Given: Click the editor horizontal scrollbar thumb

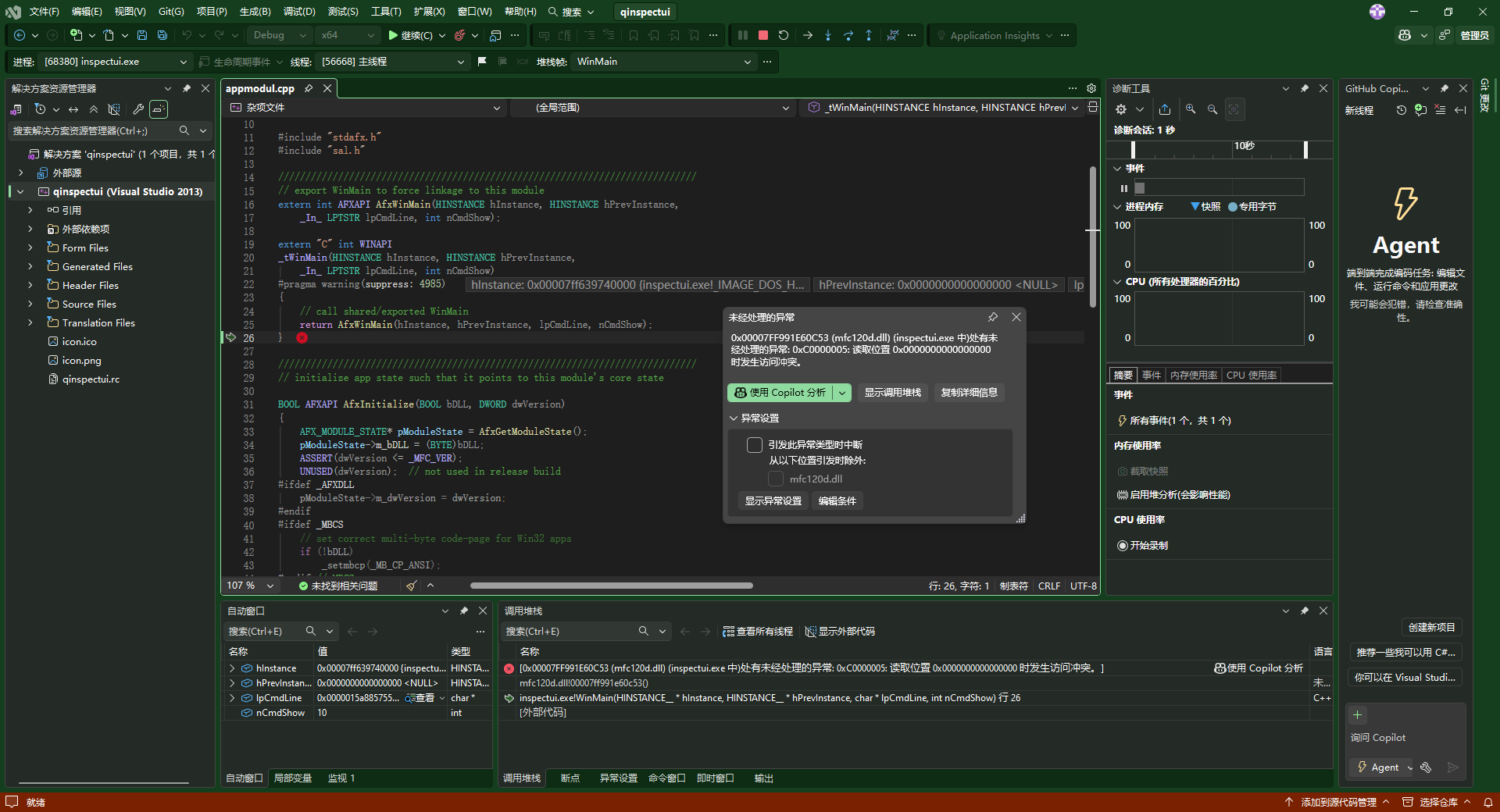Looking at the screenshot, I should (611, 586).
